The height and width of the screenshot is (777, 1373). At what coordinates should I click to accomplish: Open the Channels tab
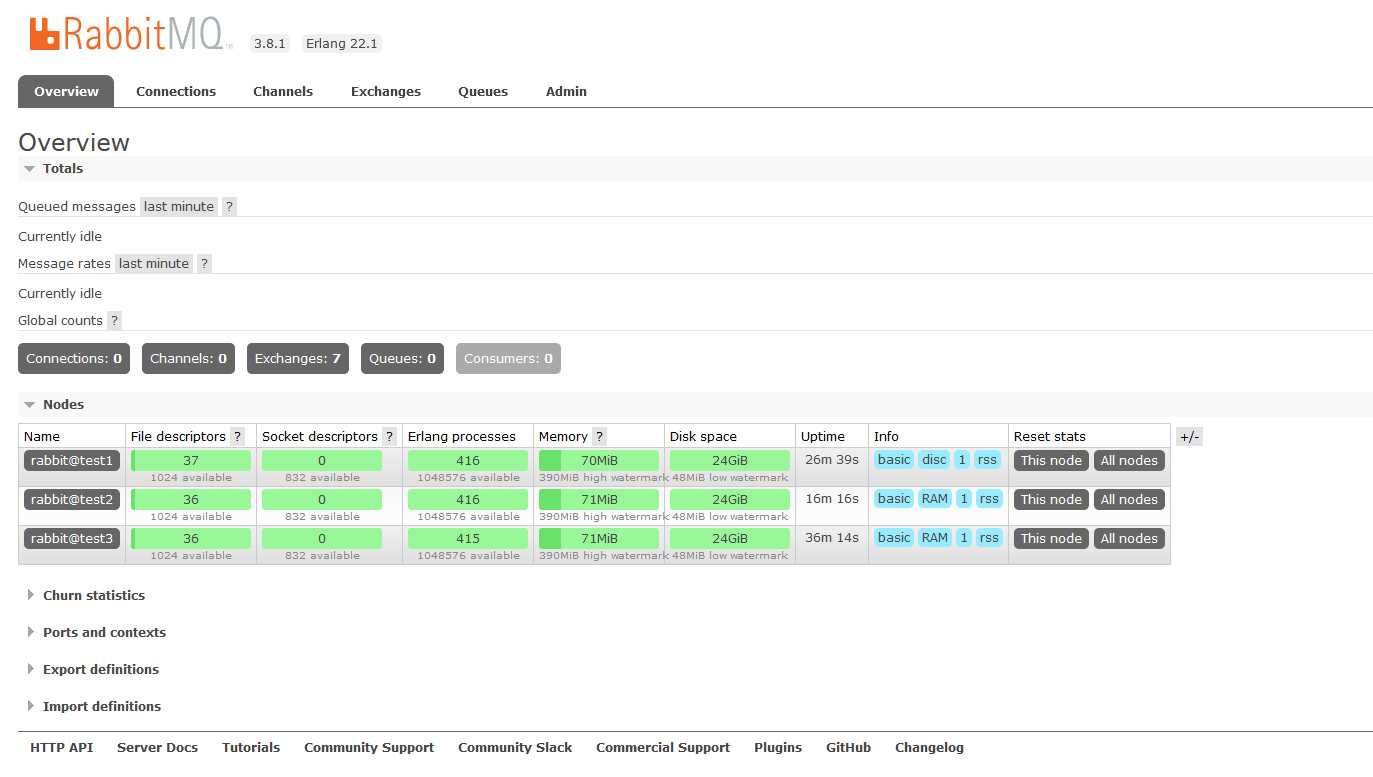(283, 91)
